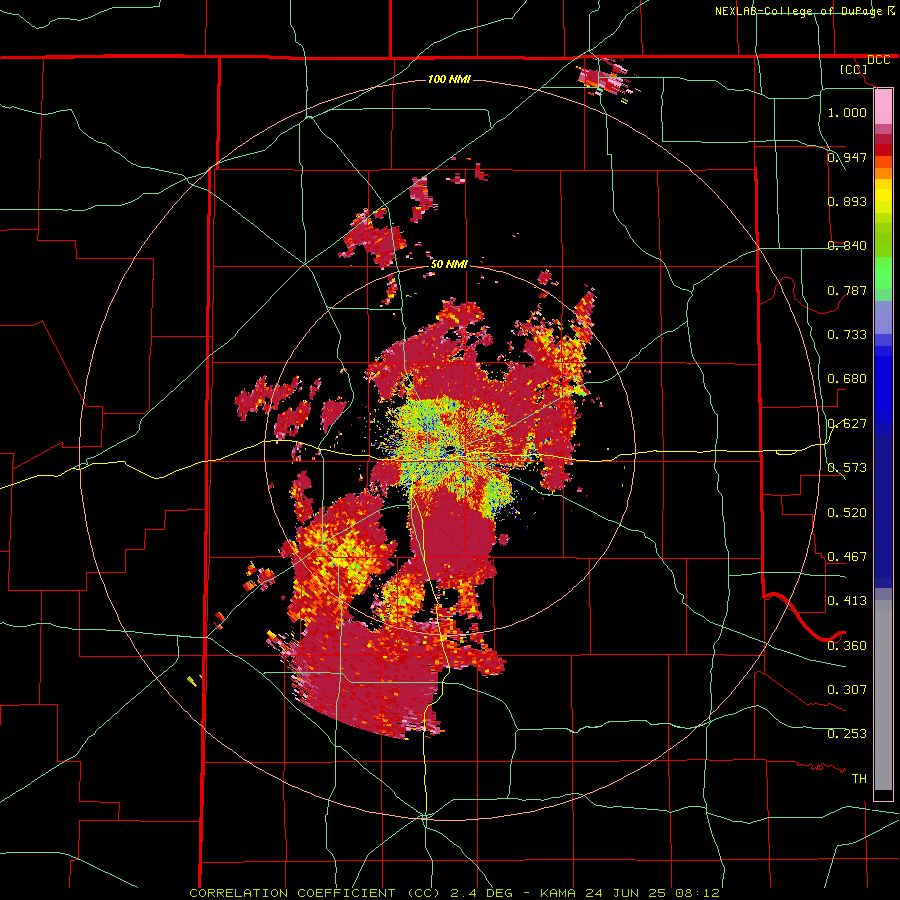Click the 0.307 legend value

[x=847, y=689]
